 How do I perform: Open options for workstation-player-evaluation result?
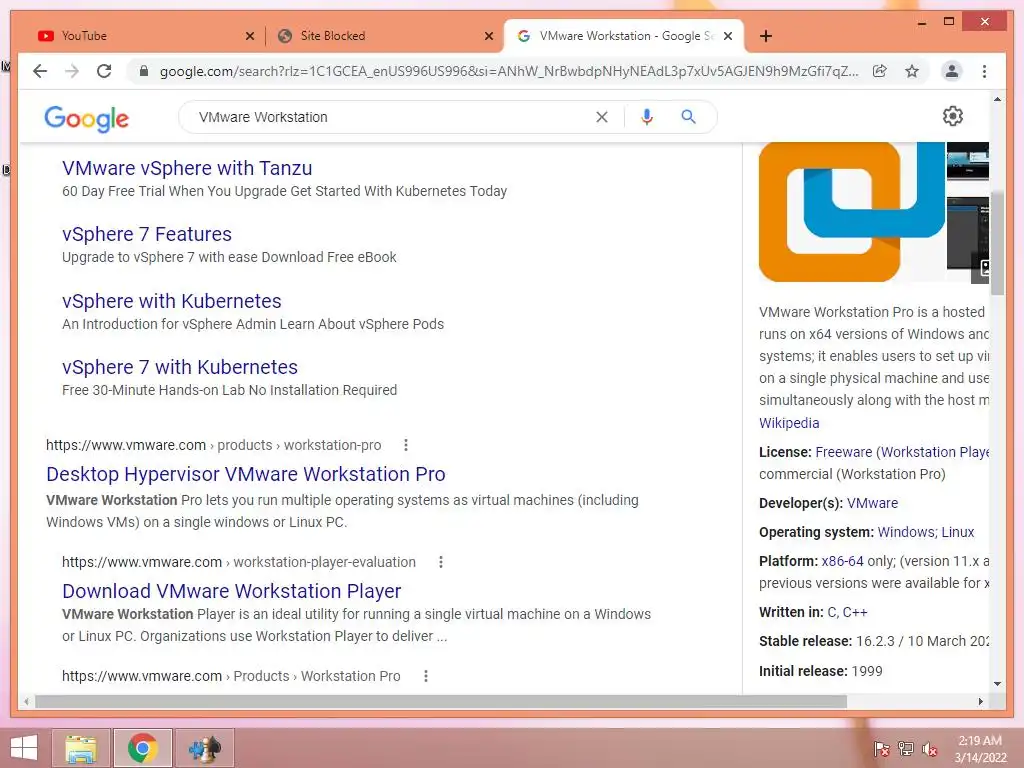[441, 562]
